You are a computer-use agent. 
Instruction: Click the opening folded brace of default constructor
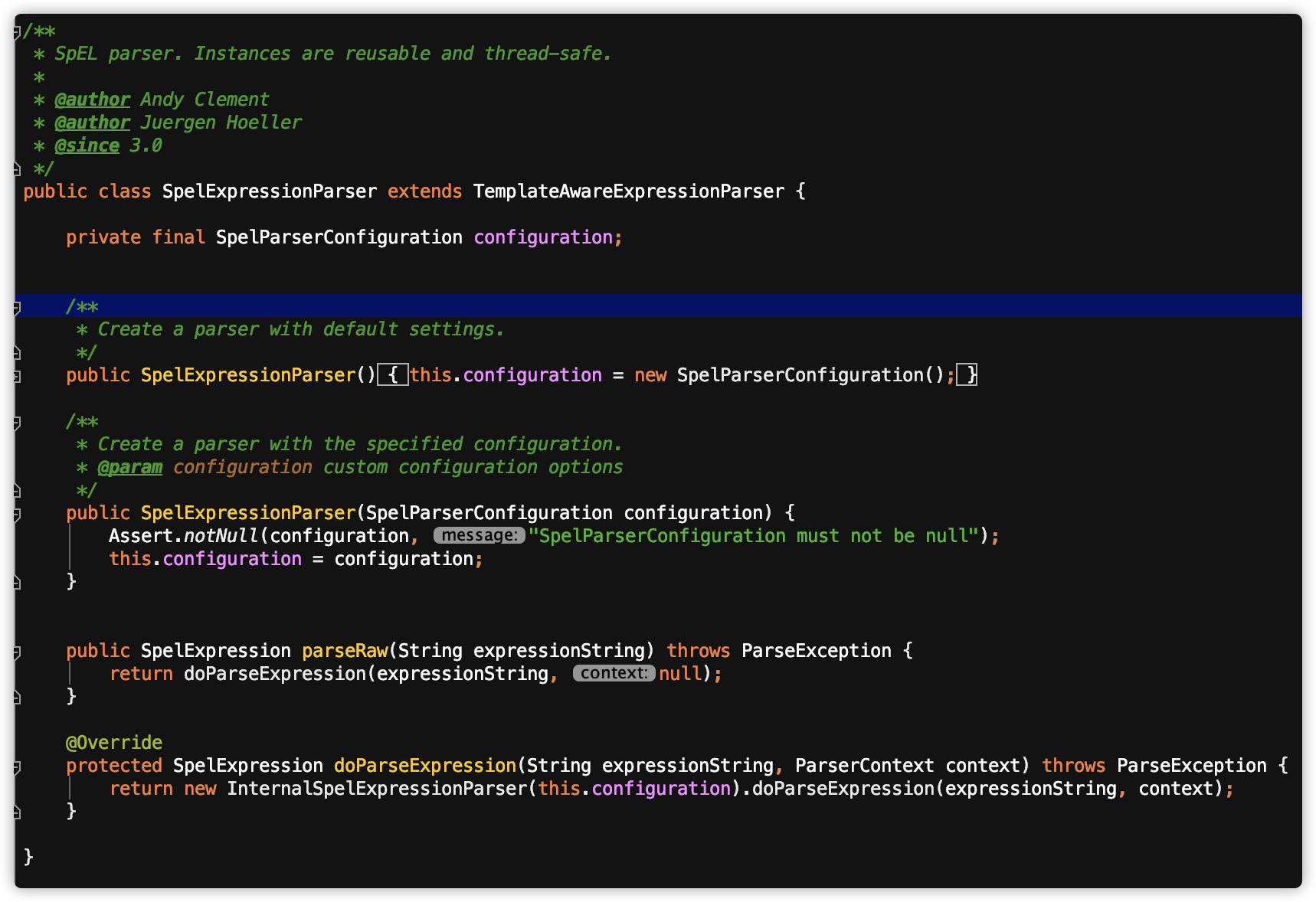click(x=393, y=375)
